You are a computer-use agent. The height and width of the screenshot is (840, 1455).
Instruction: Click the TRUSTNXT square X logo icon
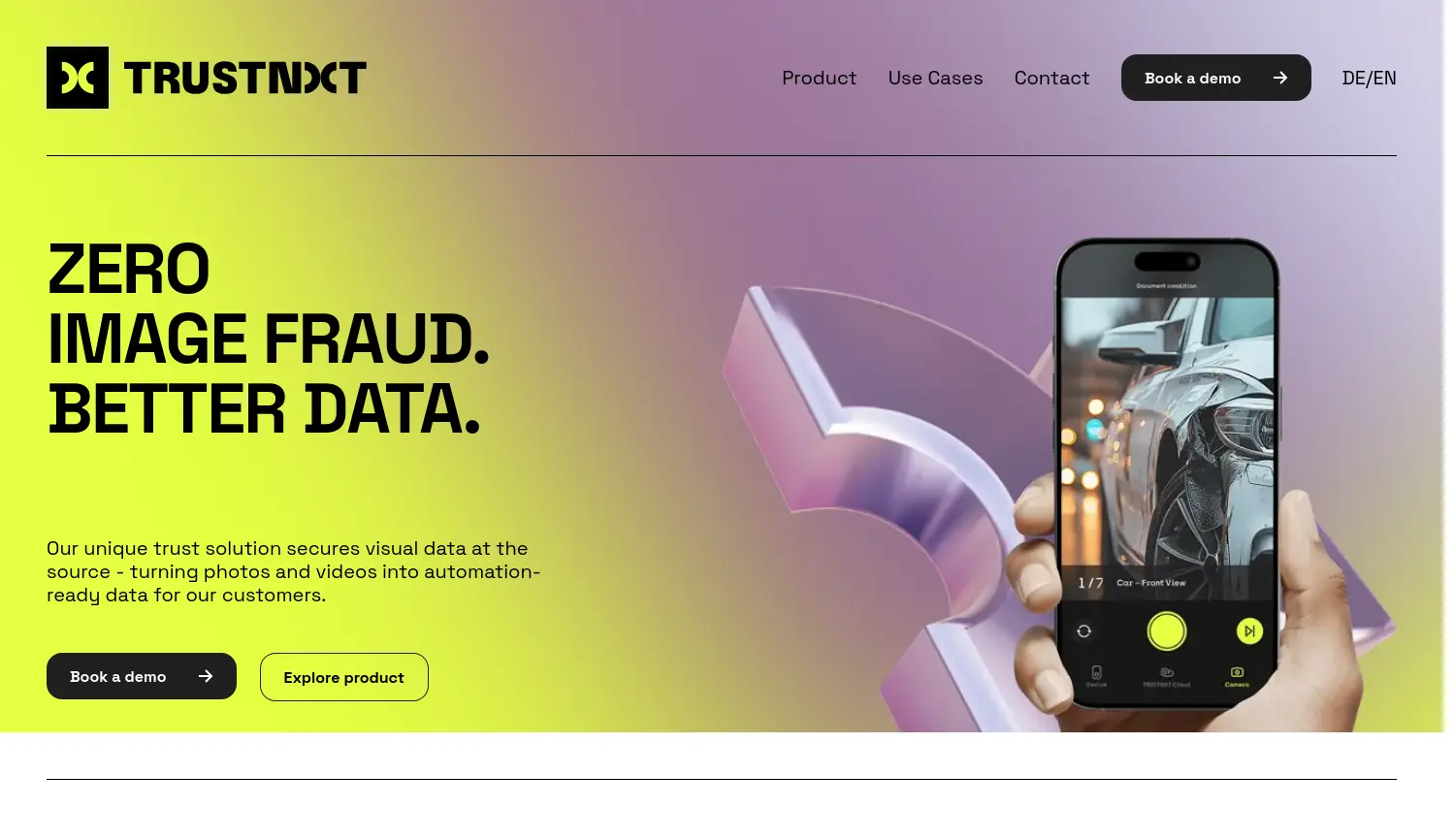click(78, 78)
